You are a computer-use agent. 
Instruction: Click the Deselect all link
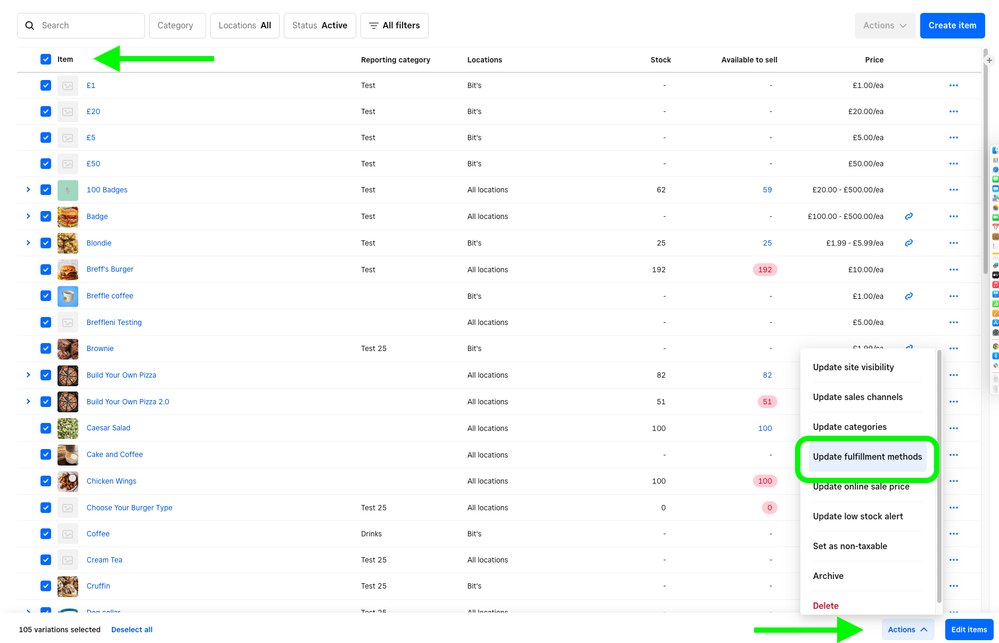132,630
